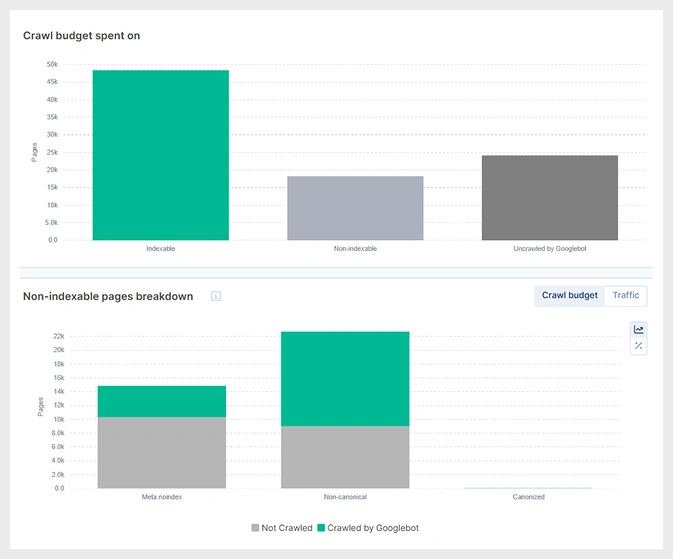Viewport: 673px width, 559px height.
Task: Click green crawled segment of Non-canonical bar
Action: pos(345,378)
